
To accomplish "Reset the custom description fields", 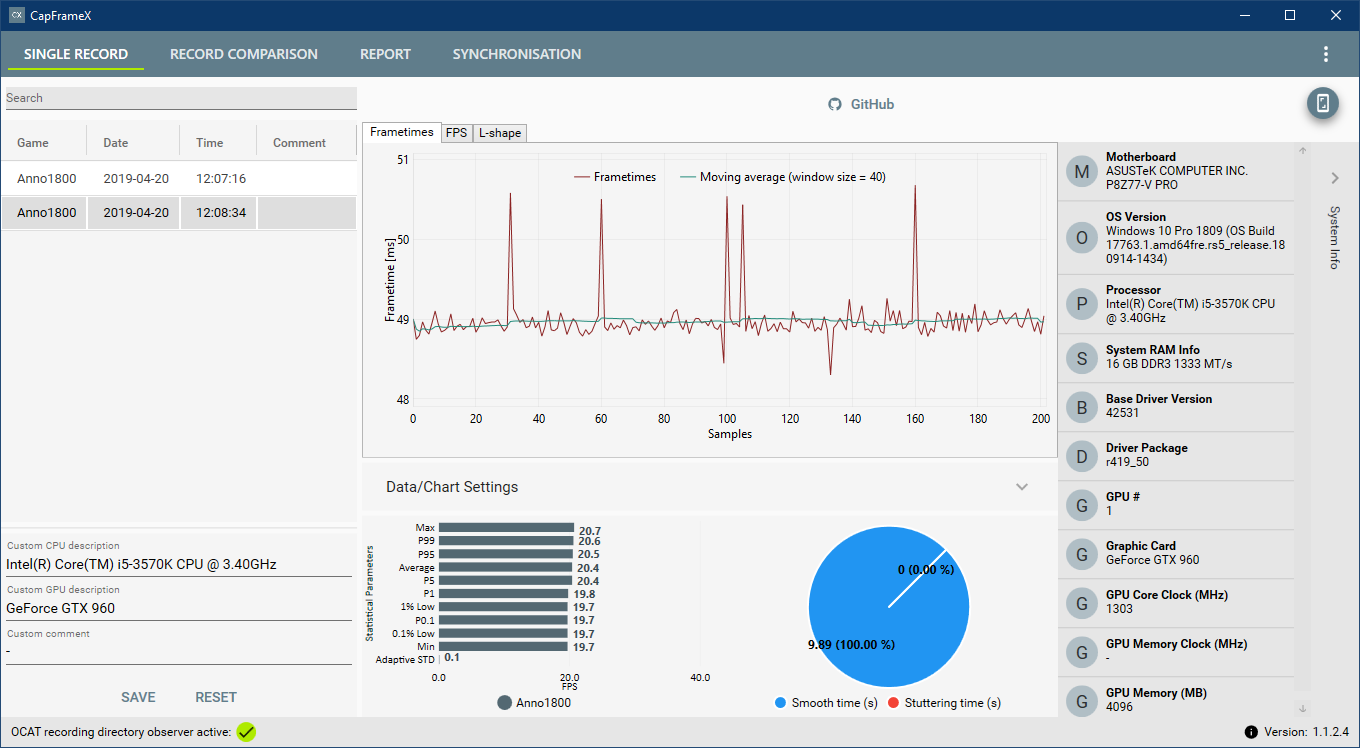I will (216, 697).
